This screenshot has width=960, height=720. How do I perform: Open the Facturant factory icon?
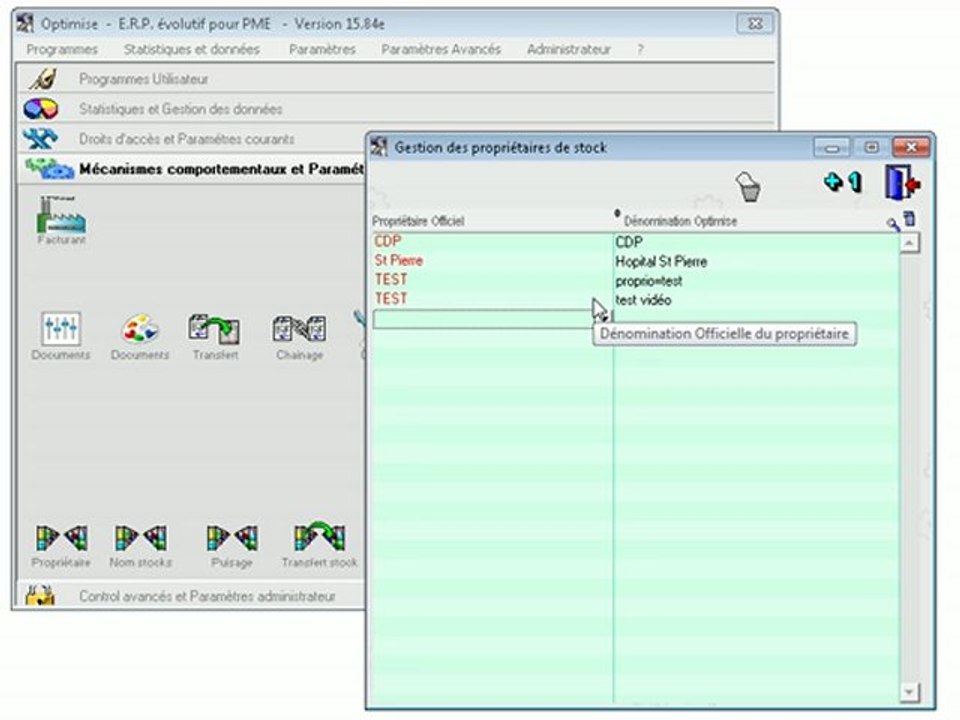(61, 220)
